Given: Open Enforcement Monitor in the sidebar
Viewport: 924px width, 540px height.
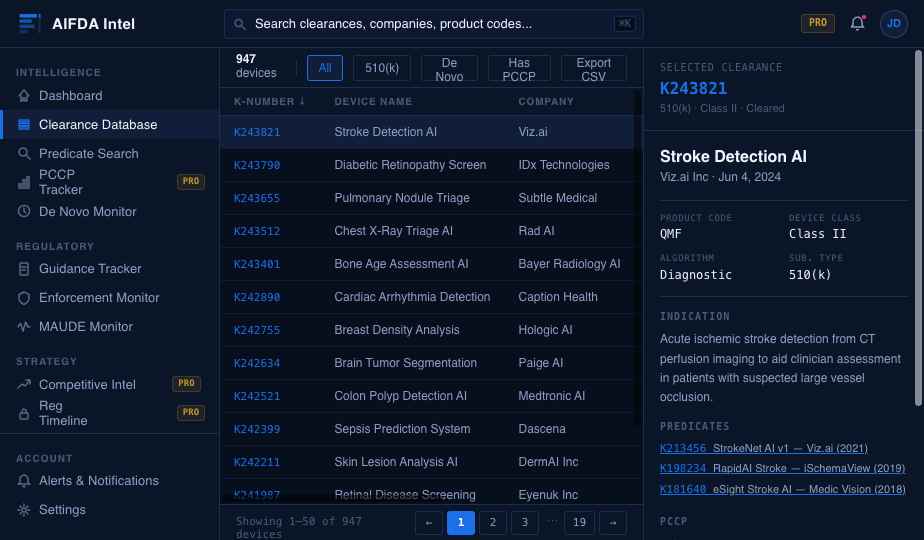Looking at the screenshot, I should (110, 298).
